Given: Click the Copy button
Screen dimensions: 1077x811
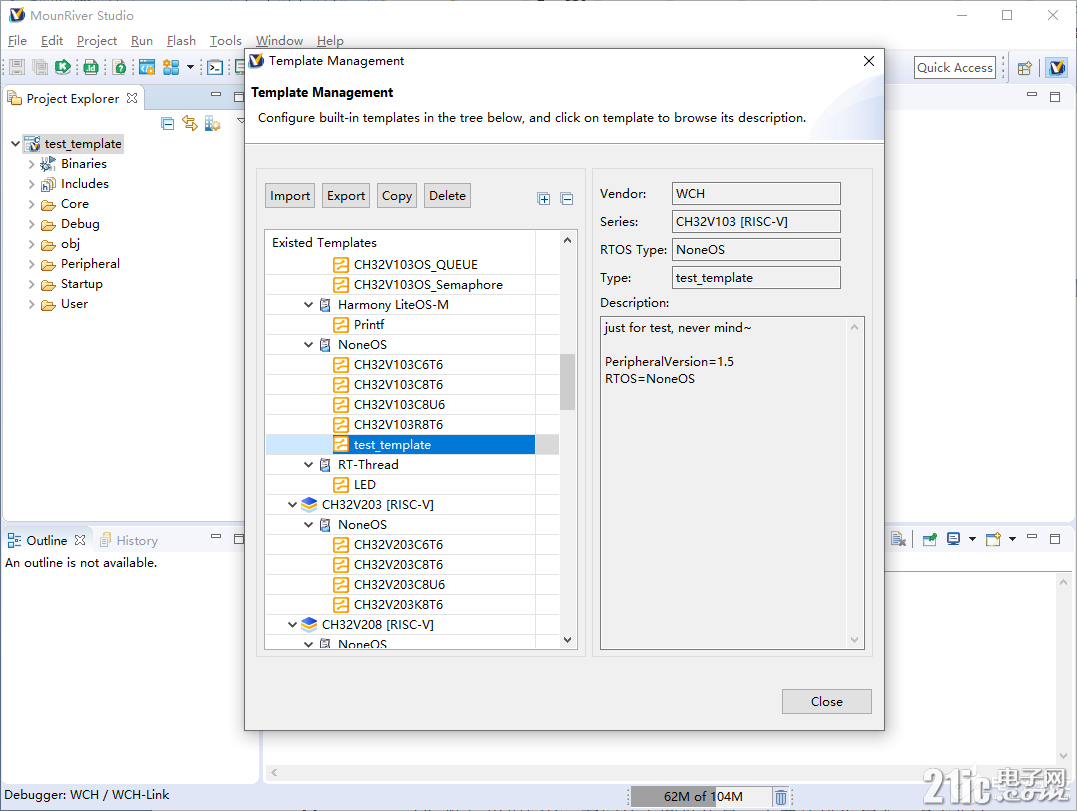Looking at the screenshot, I should click(397, 196).
